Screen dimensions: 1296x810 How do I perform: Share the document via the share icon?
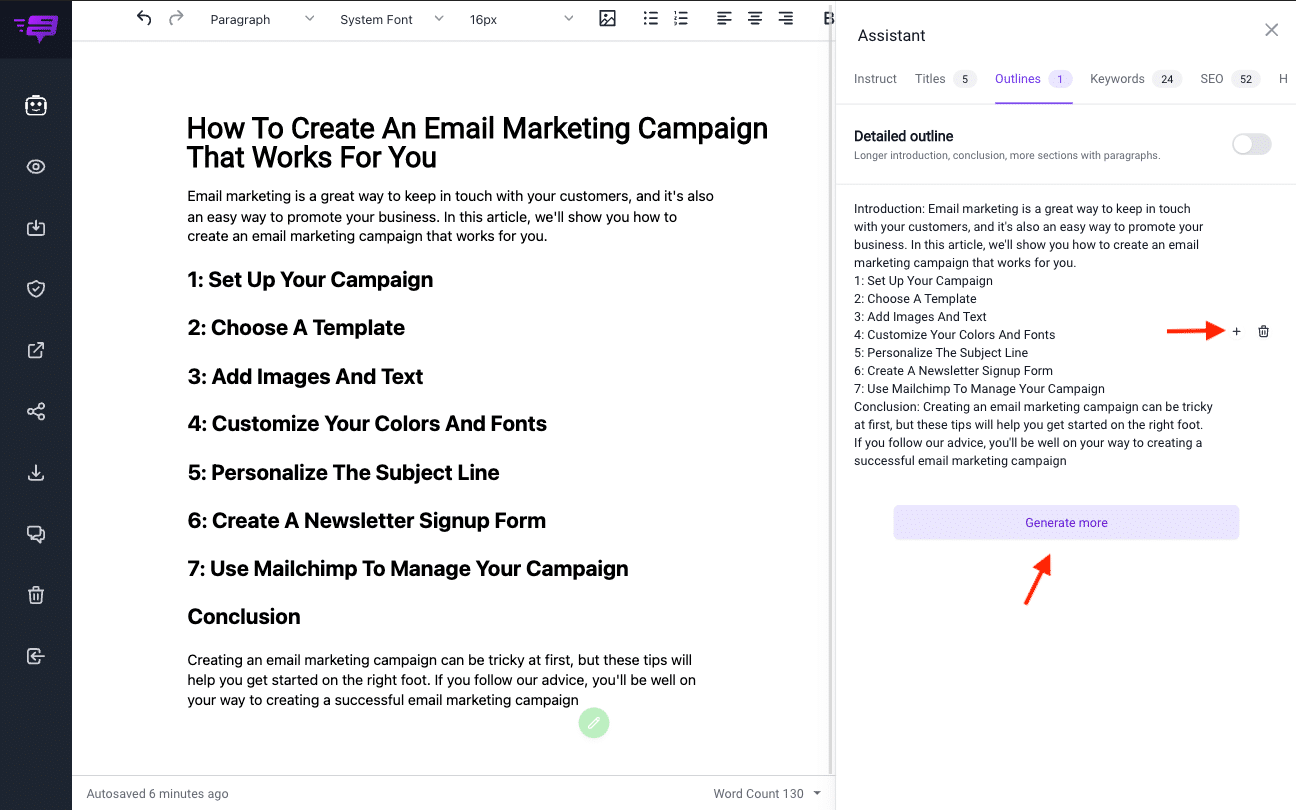tap(36, 411)
